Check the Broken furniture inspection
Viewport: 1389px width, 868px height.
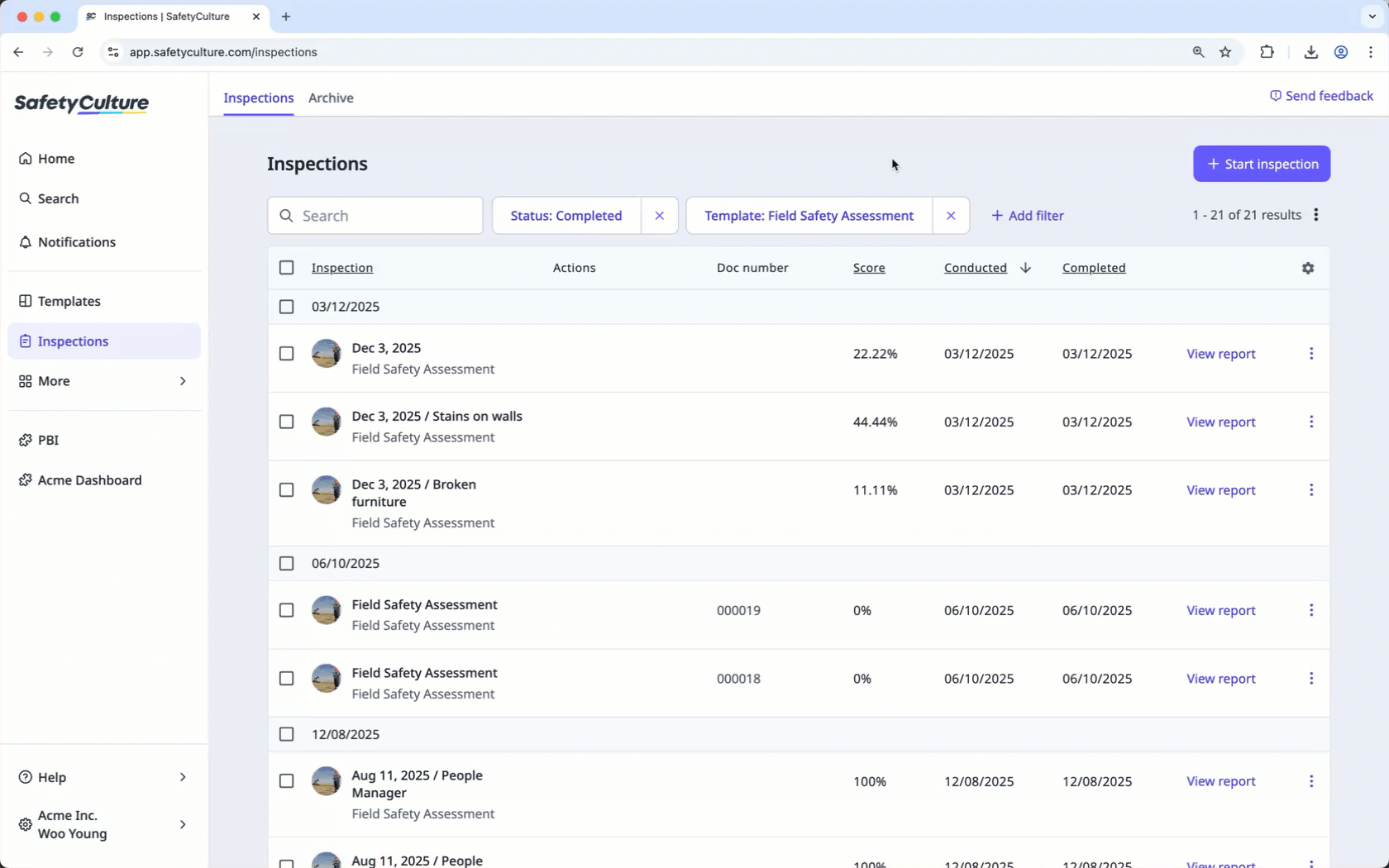(286, 490)
